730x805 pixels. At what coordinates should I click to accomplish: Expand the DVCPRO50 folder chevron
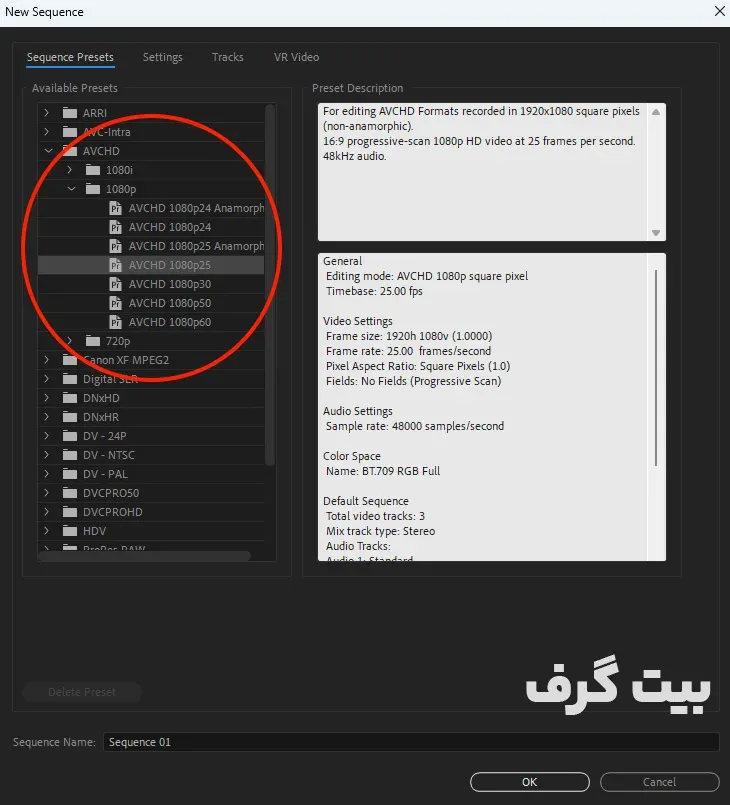(x=47, y=493)
